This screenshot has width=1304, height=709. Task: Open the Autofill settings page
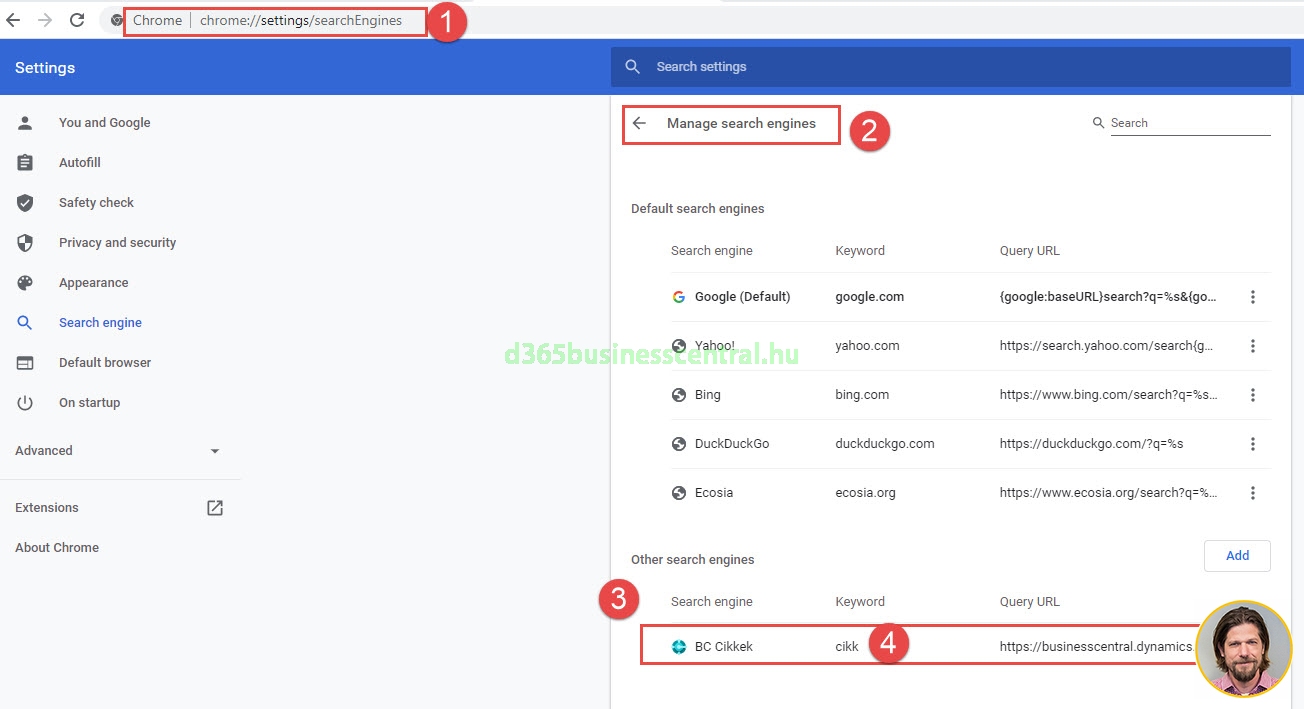[x=80, y=163]
